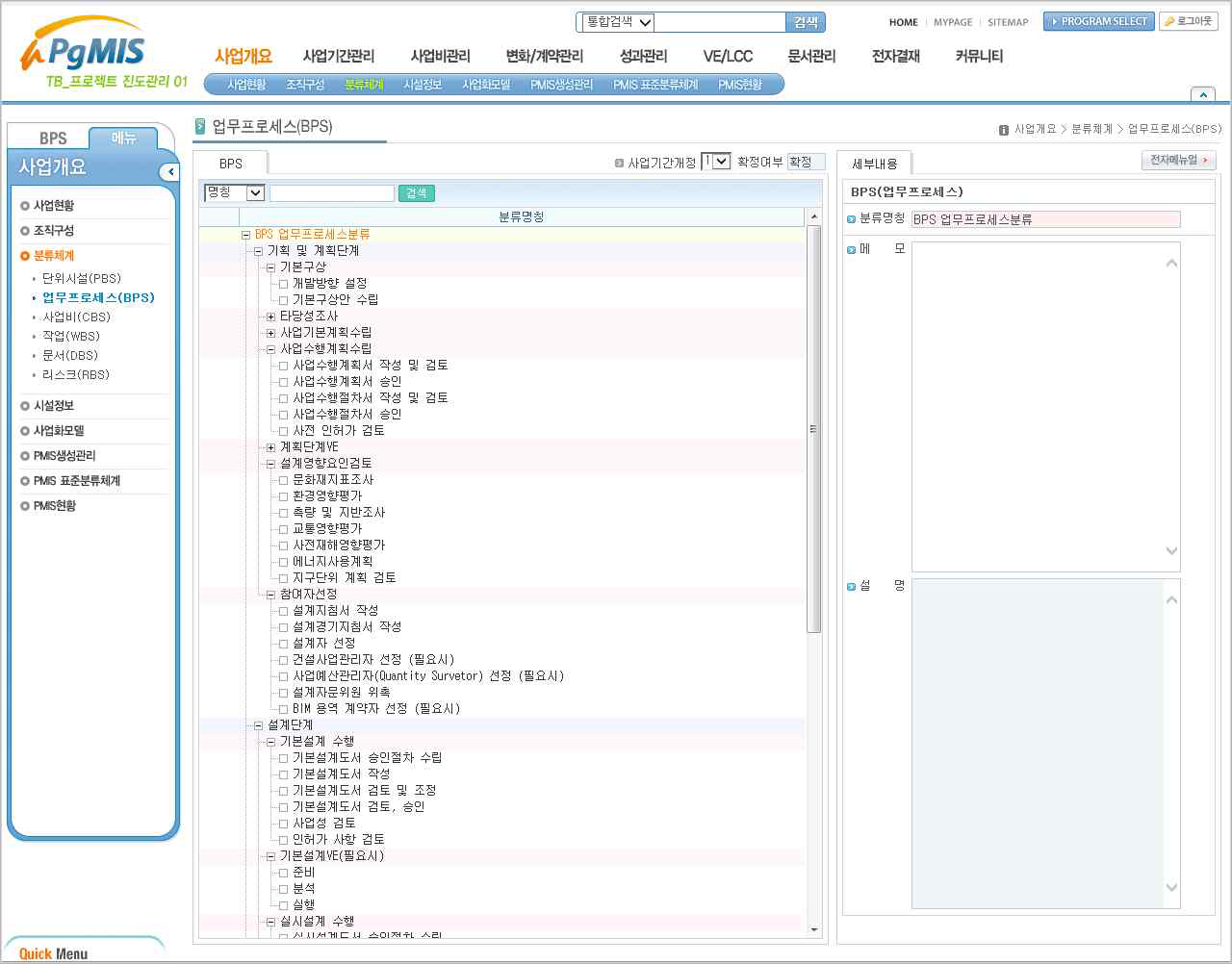Open the 전자메뉴얼 manual button
This screenshot has height=964, width=1232.
click(1179, 161)
